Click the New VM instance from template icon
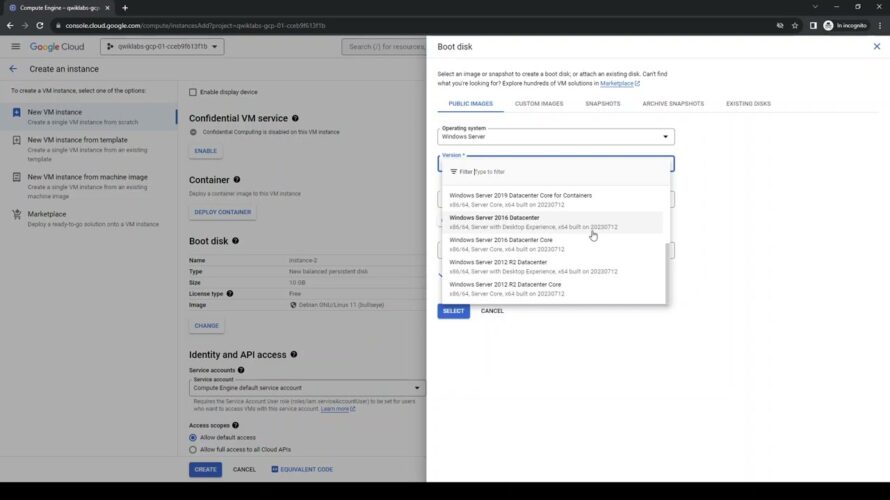Image resolution: width=890 pixels, height=500 pixels. [16, 140]
